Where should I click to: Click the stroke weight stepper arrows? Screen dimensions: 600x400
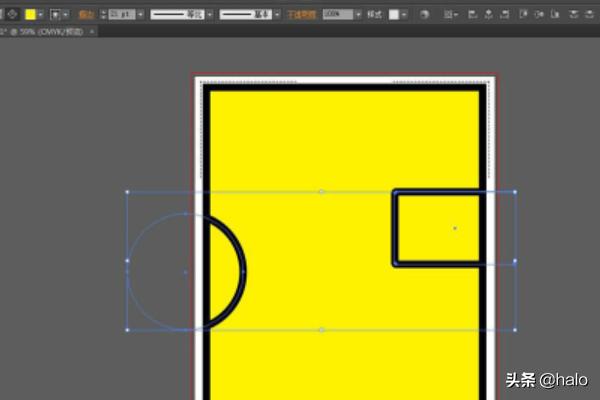coord(105,15)
